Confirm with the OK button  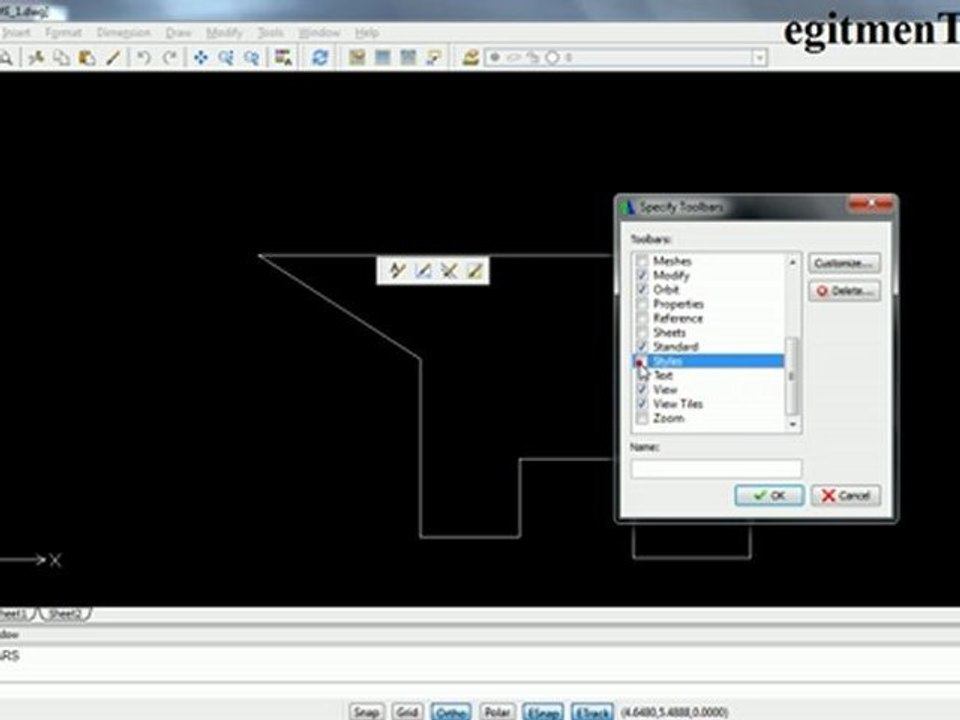[x=770, y=495]
